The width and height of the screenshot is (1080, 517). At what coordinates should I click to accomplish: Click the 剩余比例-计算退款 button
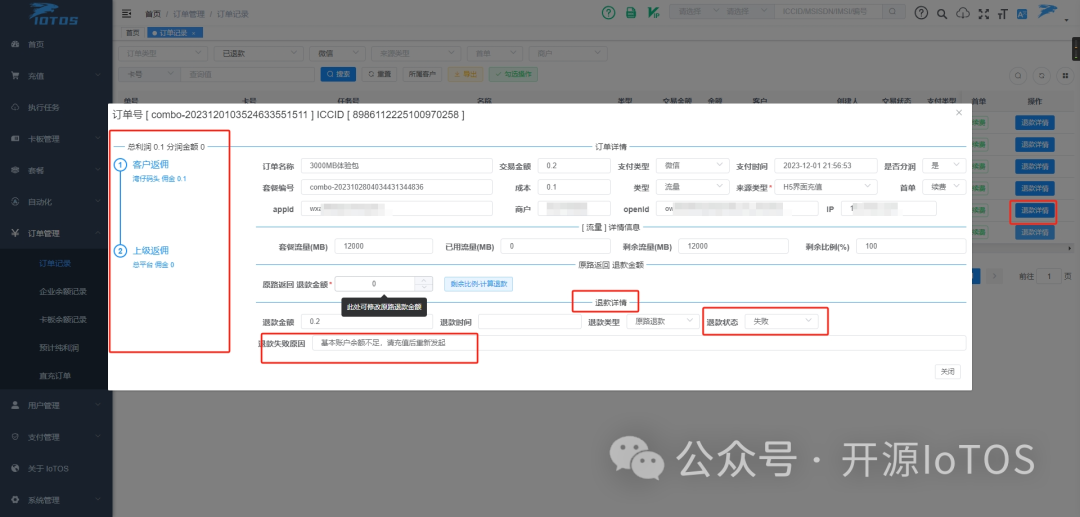pyautogui.click(x=479, y=284)
